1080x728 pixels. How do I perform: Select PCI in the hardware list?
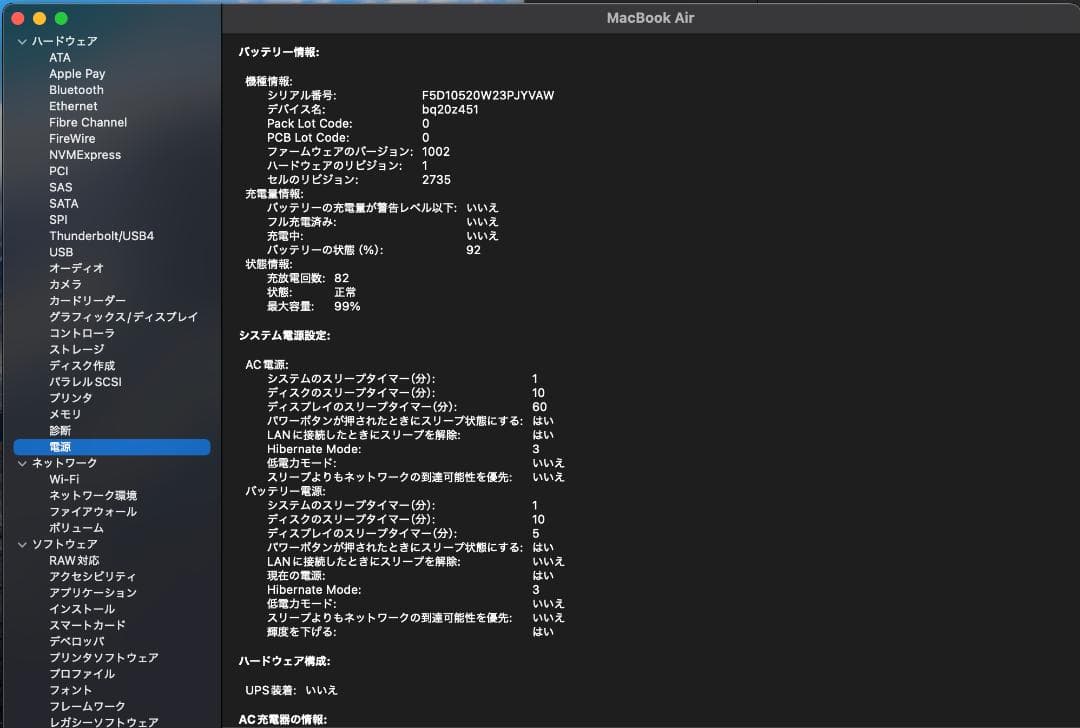click(x=59, y=171)
